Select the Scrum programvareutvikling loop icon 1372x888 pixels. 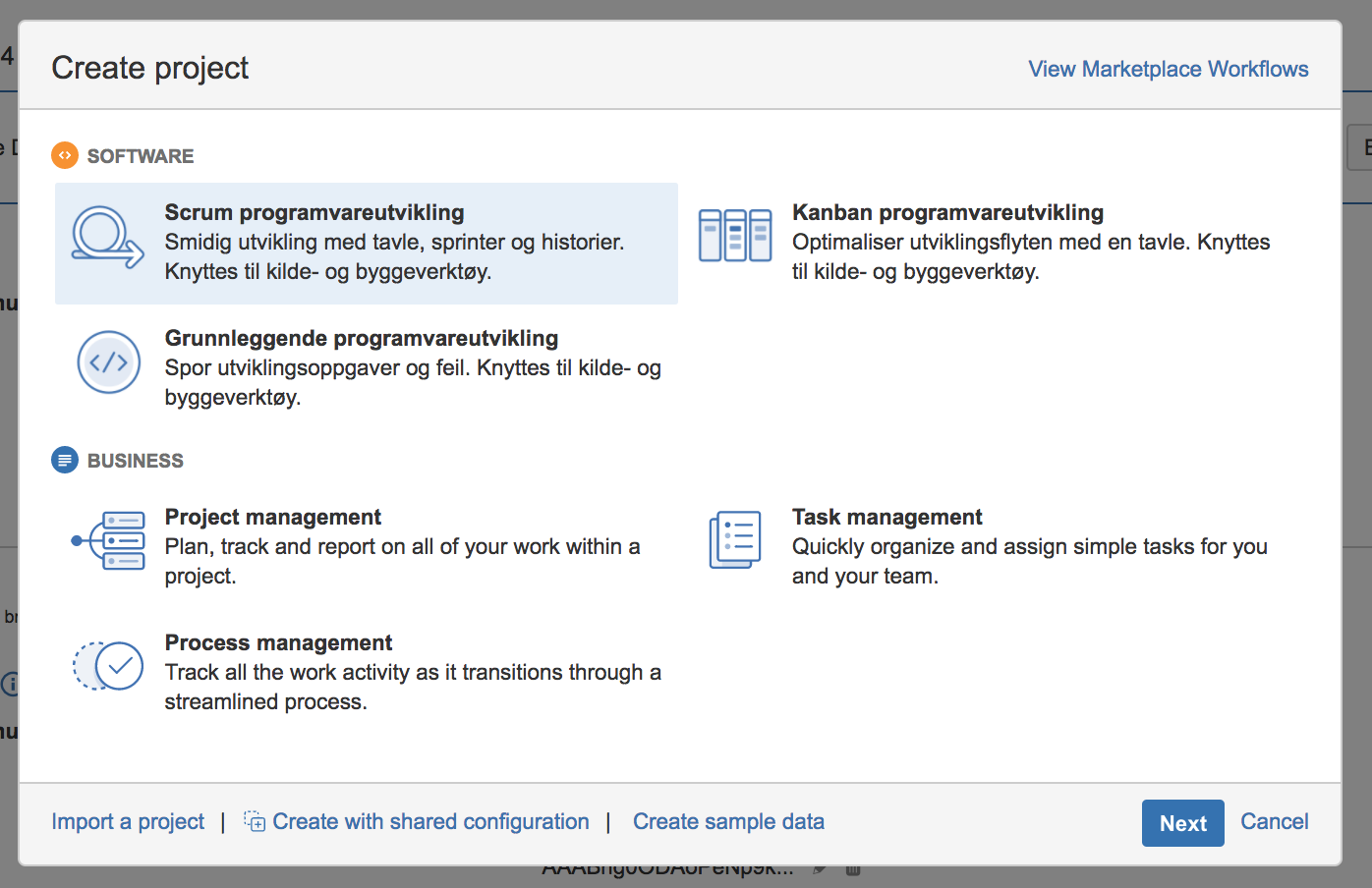tap(108, 237)
